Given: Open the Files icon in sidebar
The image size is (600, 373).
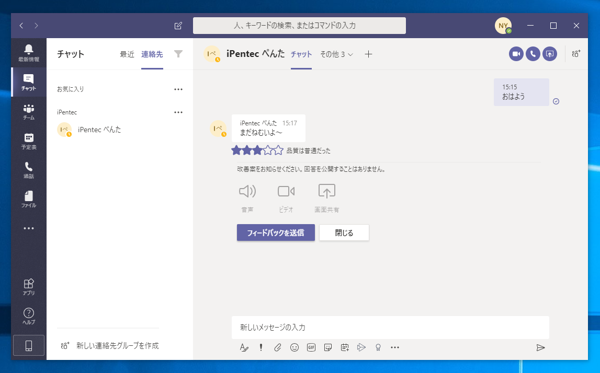Looking at the screenshot, I should 29,199.
